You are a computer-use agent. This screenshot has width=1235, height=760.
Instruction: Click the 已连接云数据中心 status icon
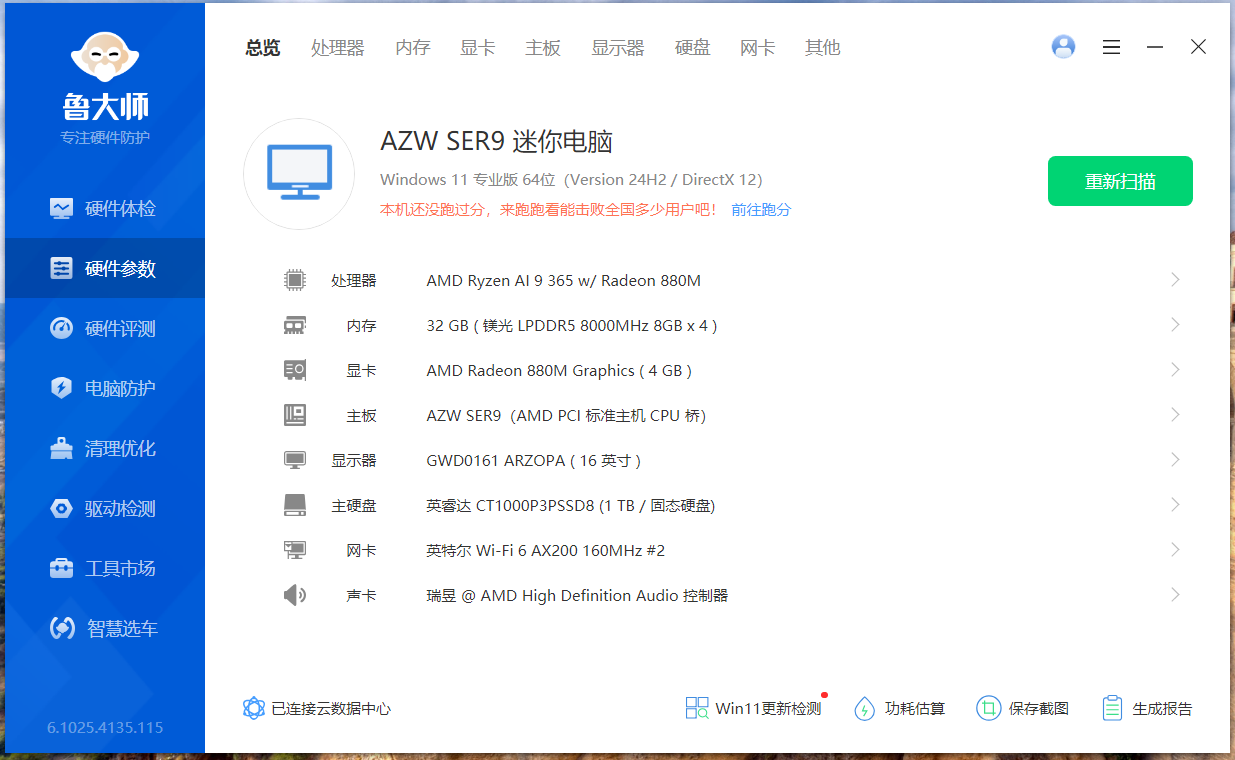(254, 708)
